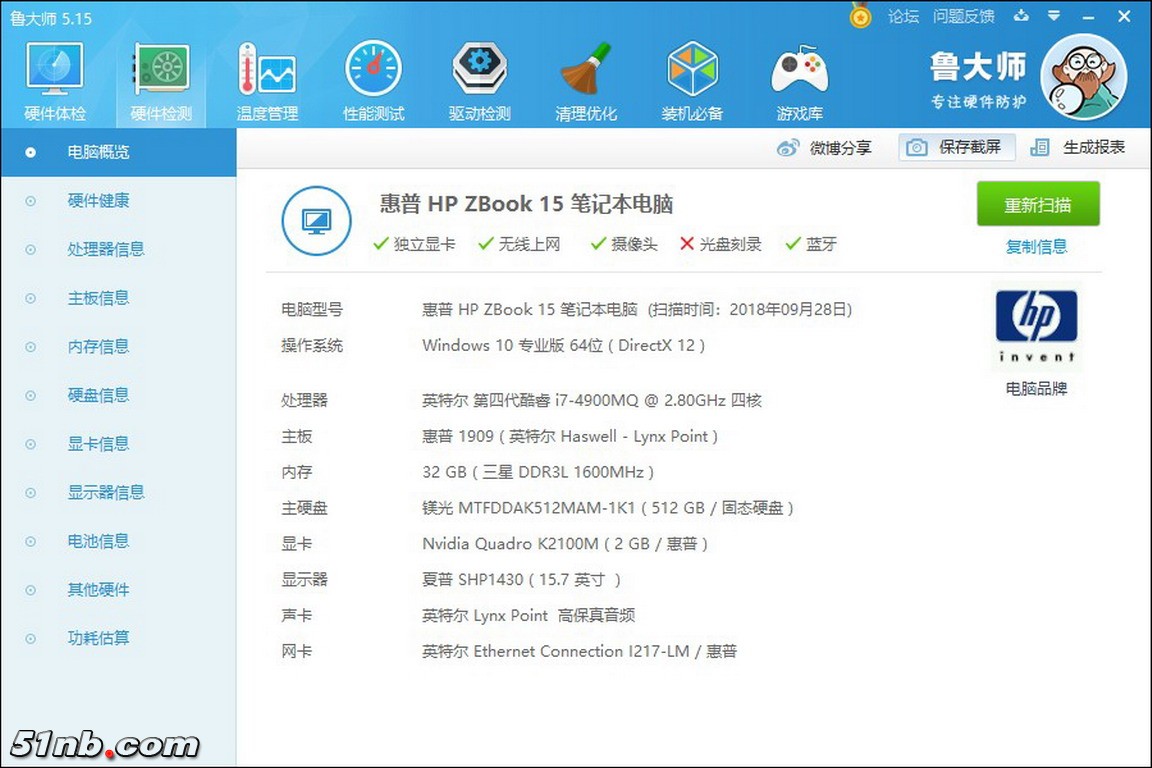Select 显卡信息 in the sidebar
The image size is (1152, 768).
97,443
